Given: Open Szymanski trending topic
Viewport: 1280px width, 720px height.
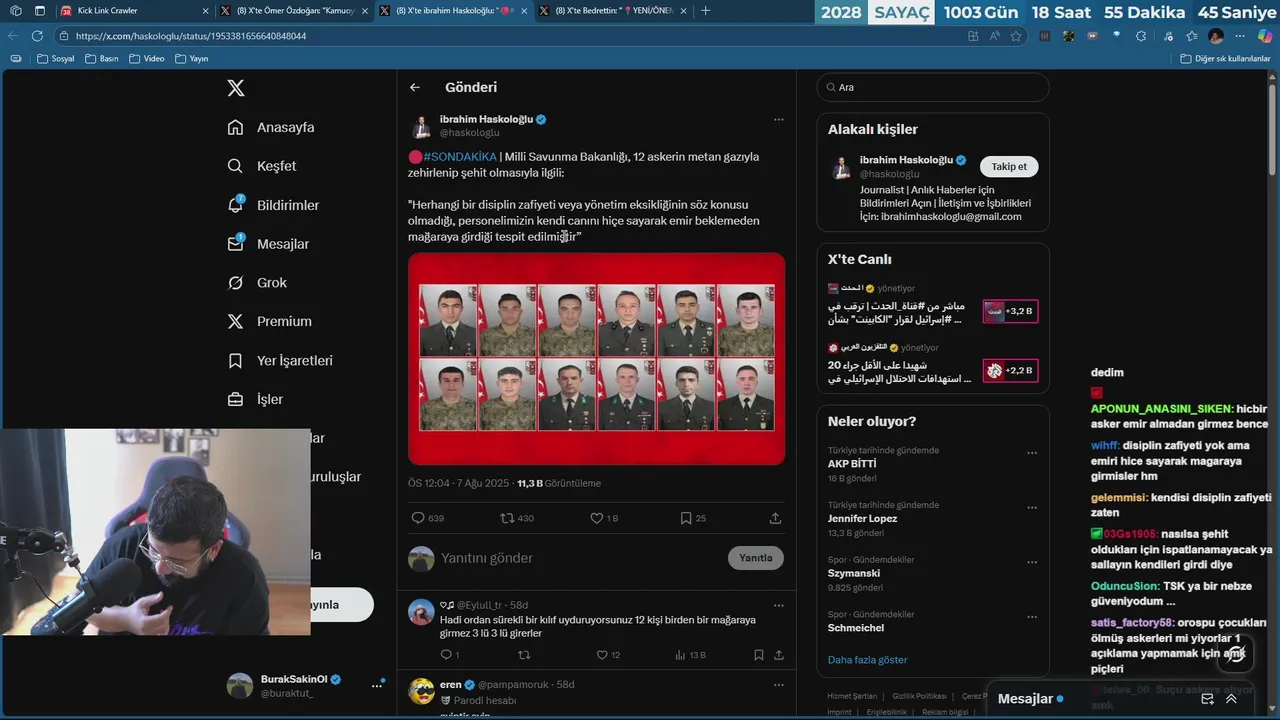Looking at the screenshot, I should click(854, 574).
